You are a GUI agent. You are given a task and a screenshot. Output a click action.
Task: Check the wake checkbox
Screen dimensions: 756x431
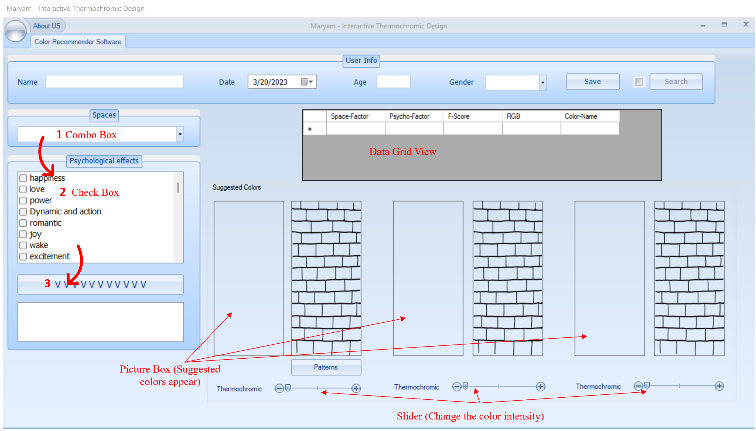(23, 245)
